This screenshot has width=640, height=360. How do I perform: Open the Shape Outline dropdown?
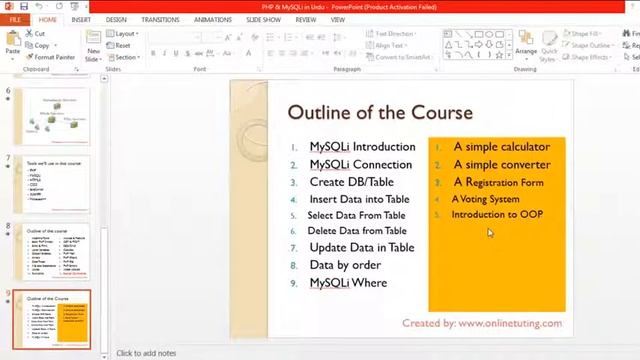tap(588, 45)
